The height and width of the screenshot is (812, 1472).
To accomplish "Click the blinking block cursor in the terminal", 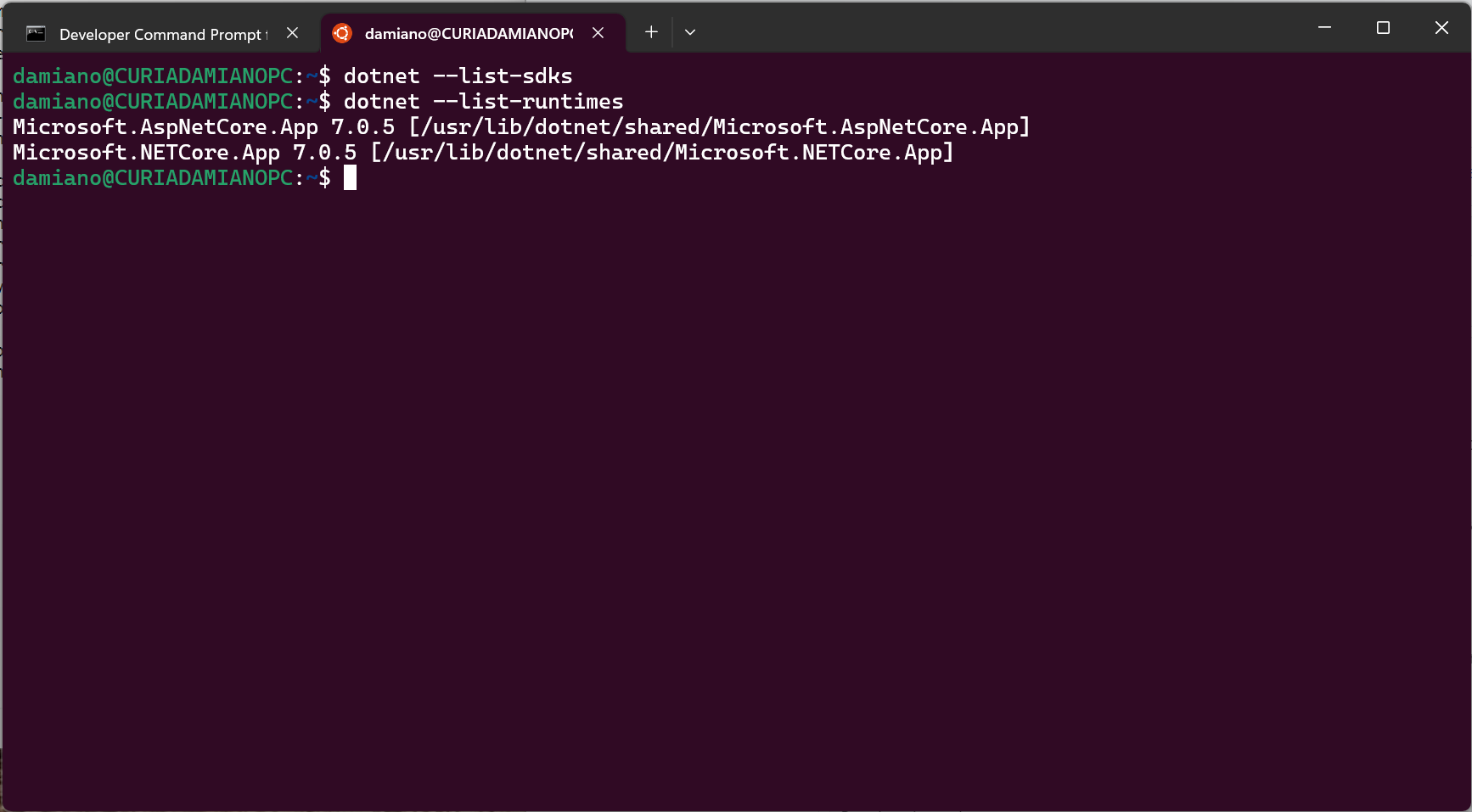I will [x=351, y=177].
